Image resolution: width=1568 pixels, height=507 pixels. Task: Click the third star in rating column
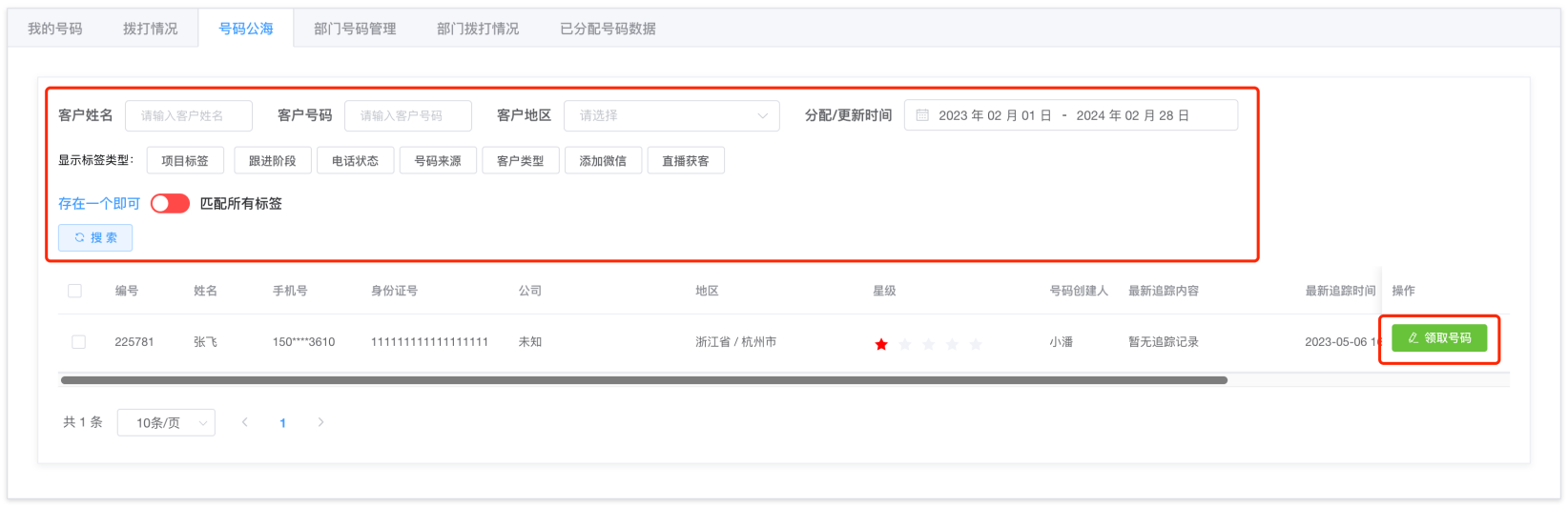tap(928, 344)
